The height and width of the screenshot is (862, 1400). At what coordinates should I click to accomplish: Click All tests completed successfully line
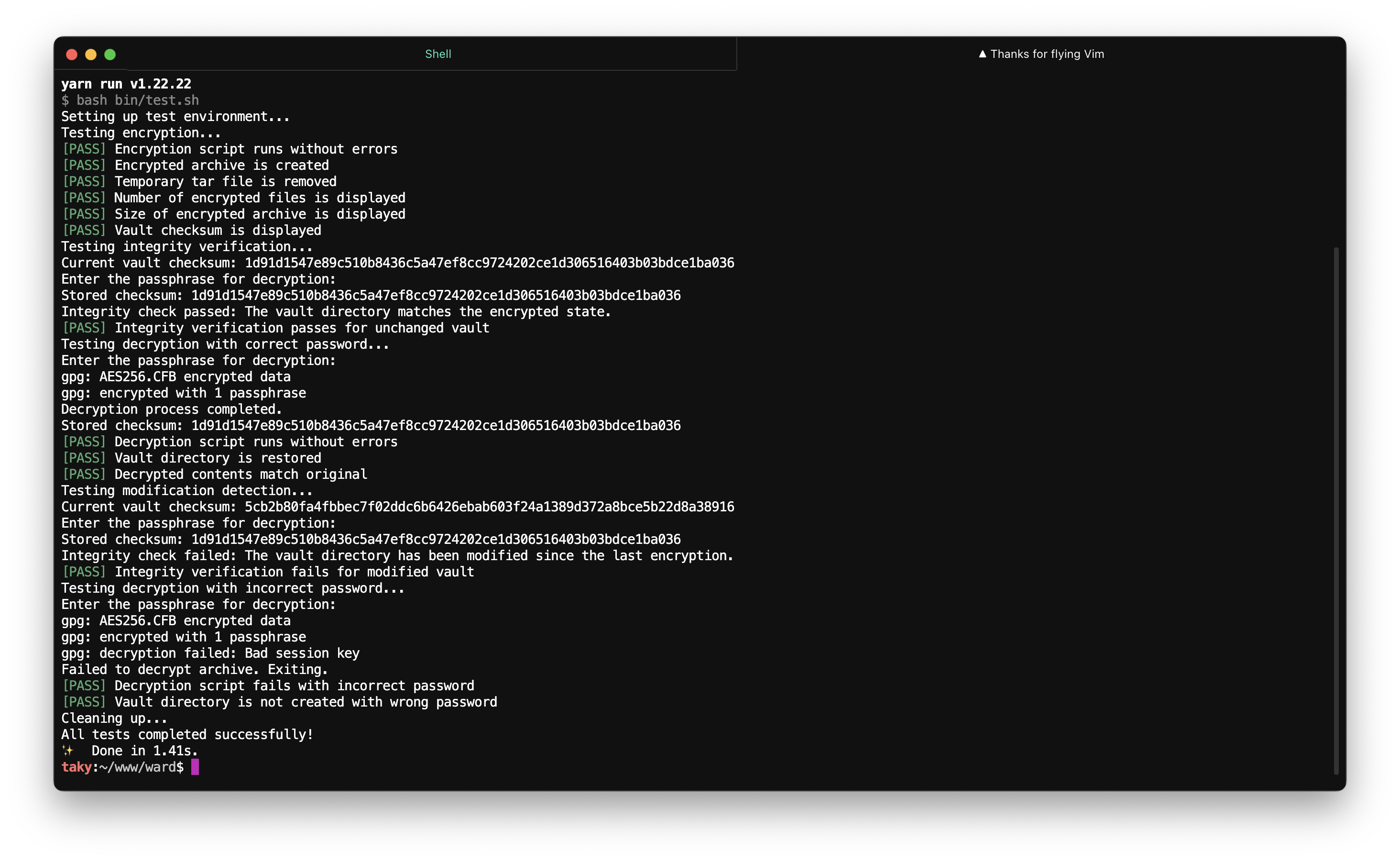pyautogui.click(x=187, y=734)
